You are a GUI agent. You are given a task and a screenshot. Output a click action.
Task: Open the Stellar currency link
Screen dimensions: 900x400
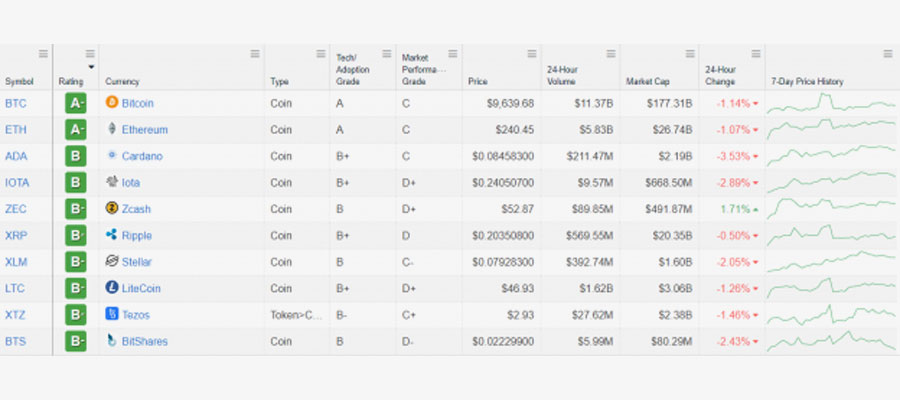139,262
